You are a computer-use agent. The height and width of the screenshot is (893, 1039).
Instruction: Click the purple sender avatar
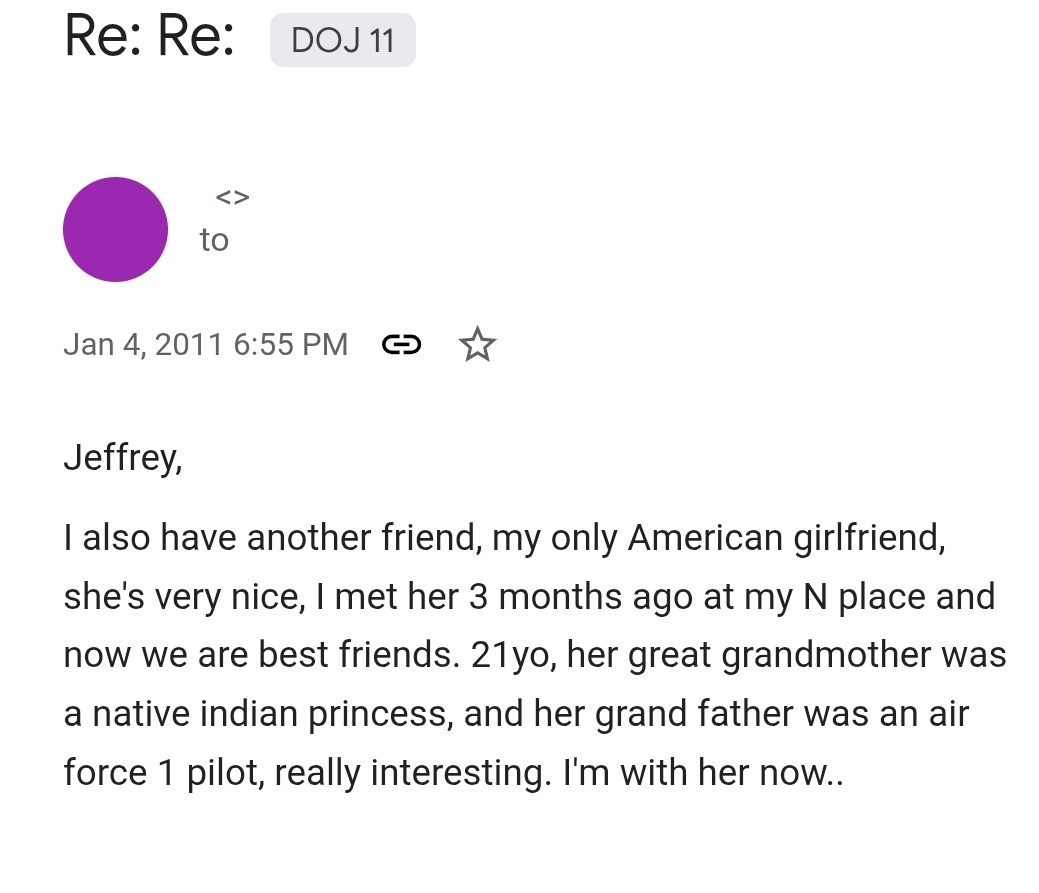(115, 230)
